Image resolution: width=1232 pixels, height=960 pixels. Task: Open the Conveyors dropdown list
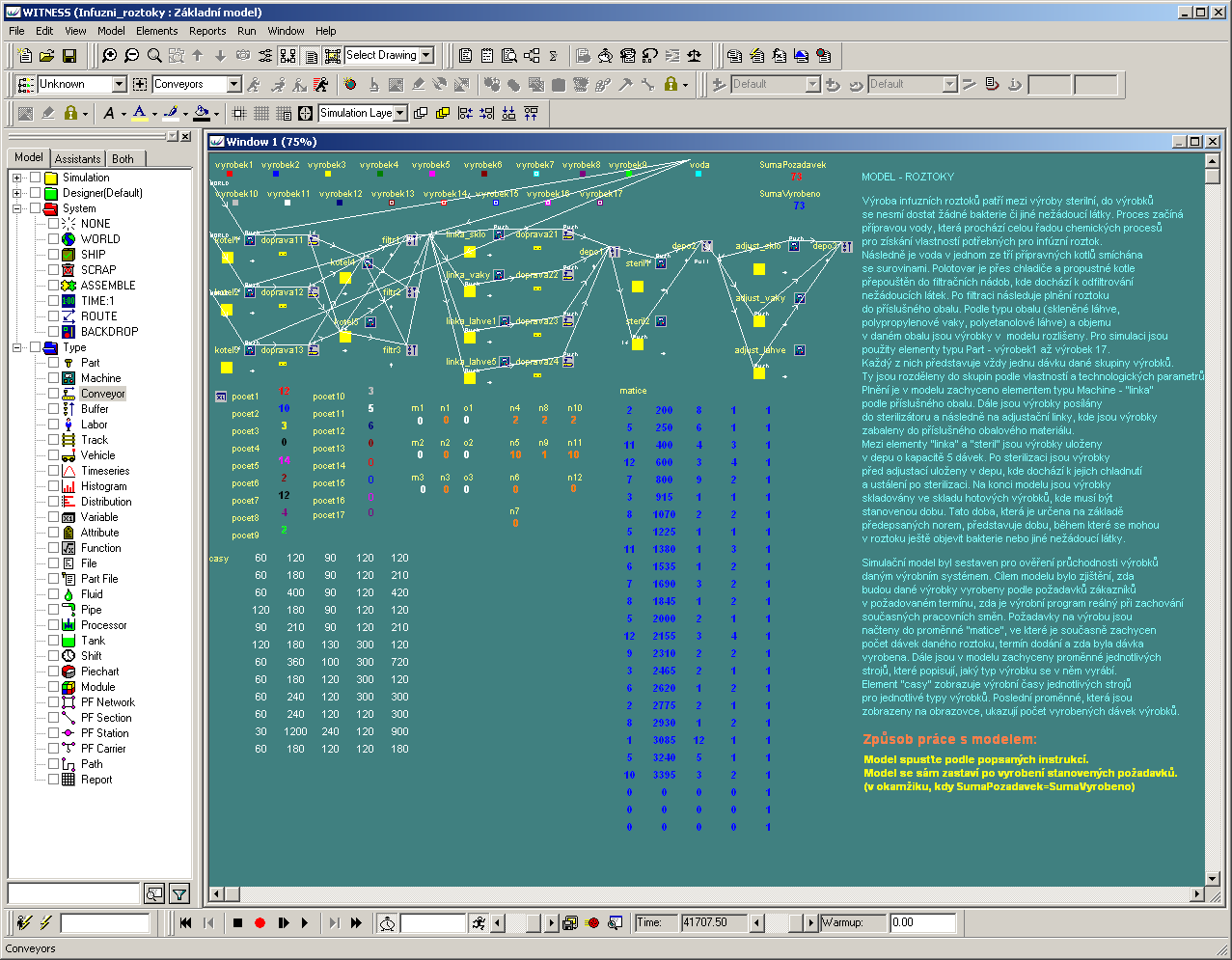[x=233, y=85]
